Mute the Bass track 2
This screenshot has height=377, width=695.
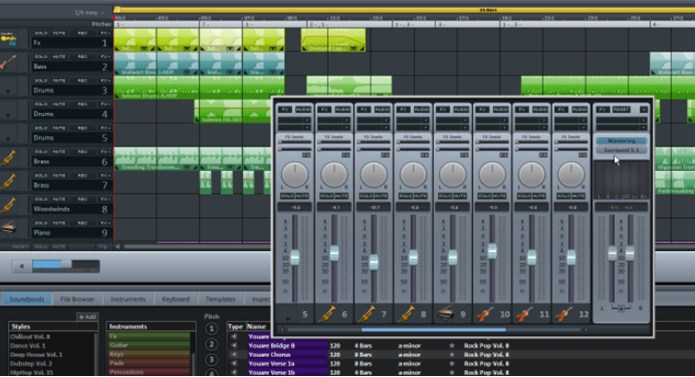pos(59,57)
